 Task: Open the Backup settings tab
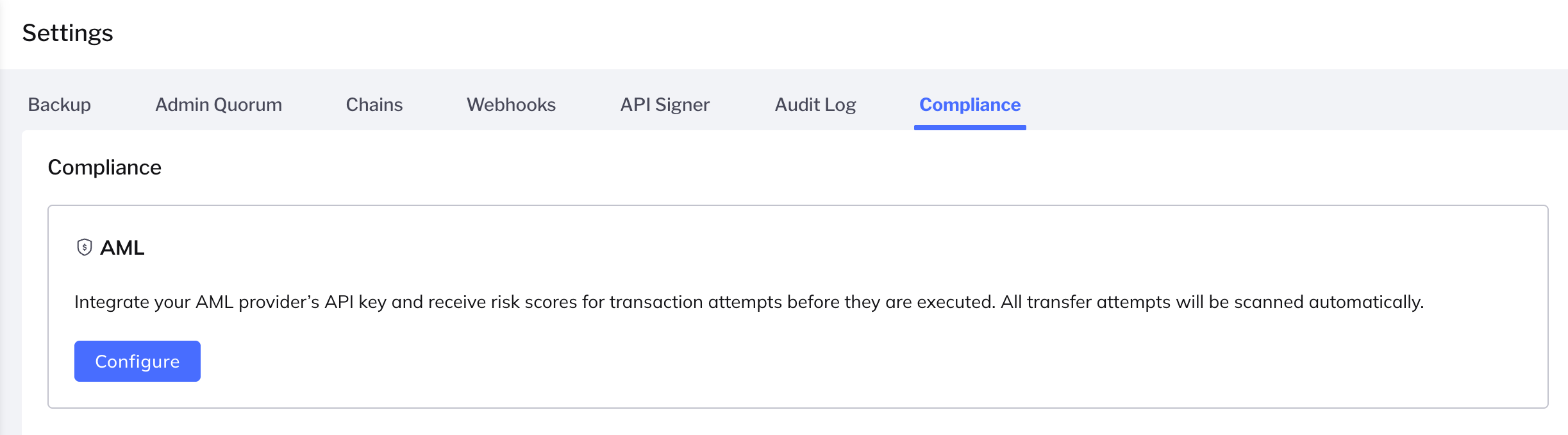pyautogui.click(x=59, y=105)
